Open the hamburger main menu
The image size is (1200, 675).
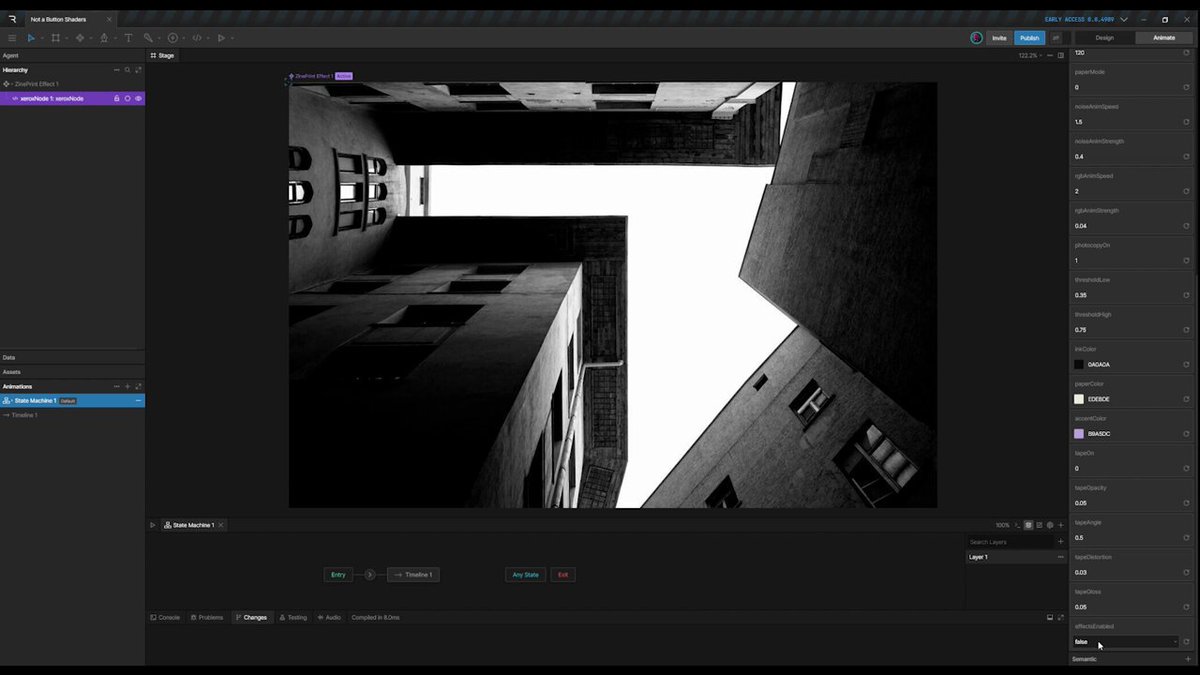[x=12, y=38]
